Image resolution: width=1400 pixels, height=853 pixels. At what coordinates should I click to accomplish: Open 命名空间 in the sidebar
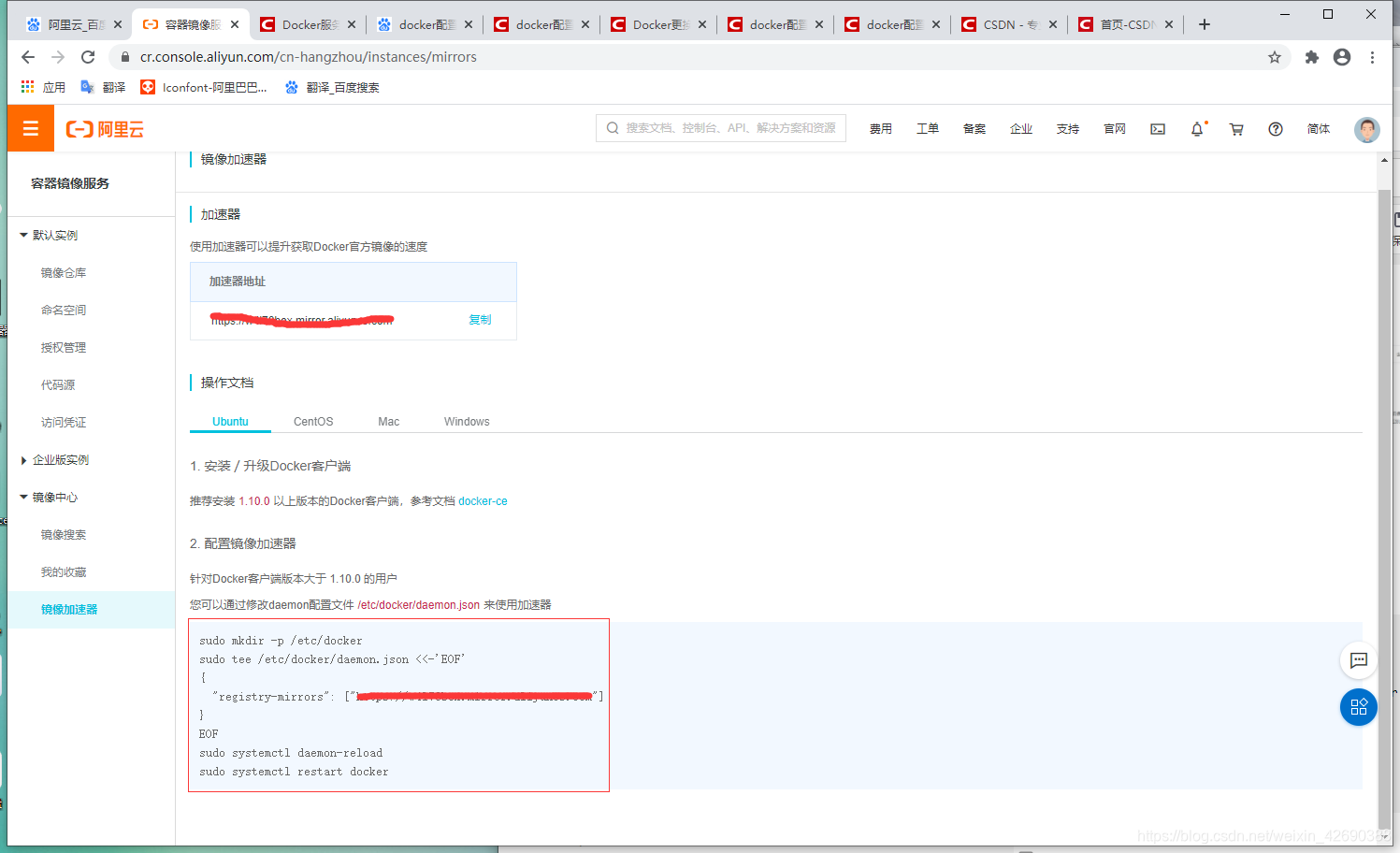64,310
